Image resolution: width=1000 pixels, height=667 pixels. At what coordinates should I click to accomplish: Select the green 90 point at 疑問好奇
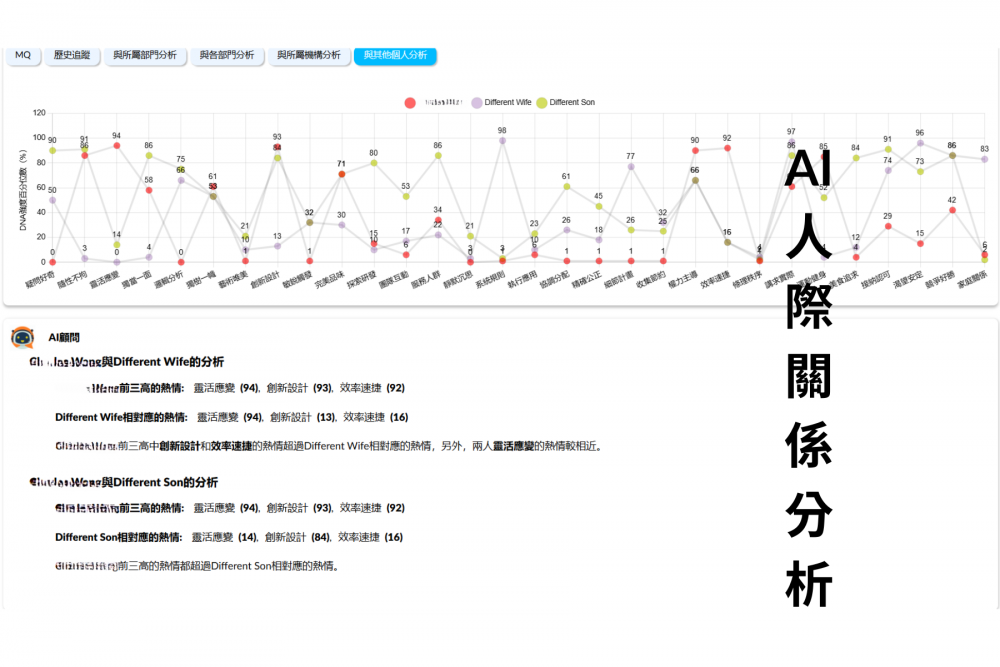[52, 151]
